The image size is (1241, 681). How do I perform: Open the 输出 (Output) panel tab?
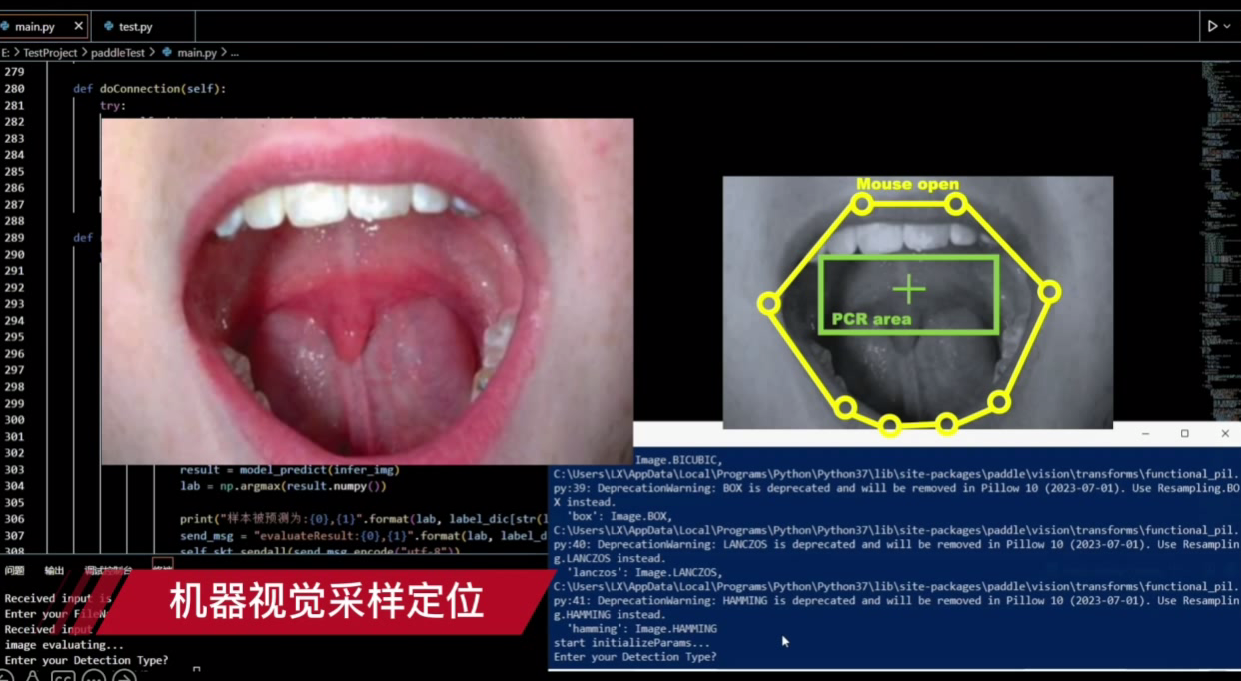point(54,570)
